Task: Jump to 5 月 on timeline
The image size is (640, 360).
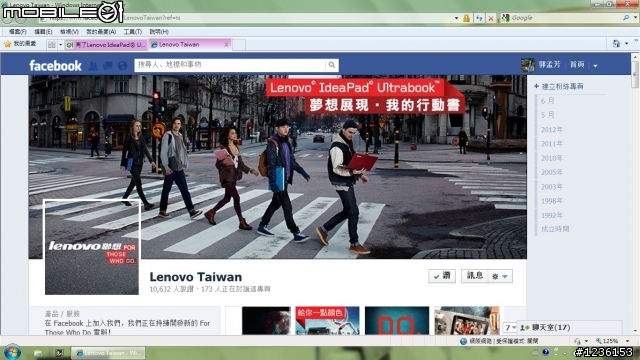Action: pos(547,115)
